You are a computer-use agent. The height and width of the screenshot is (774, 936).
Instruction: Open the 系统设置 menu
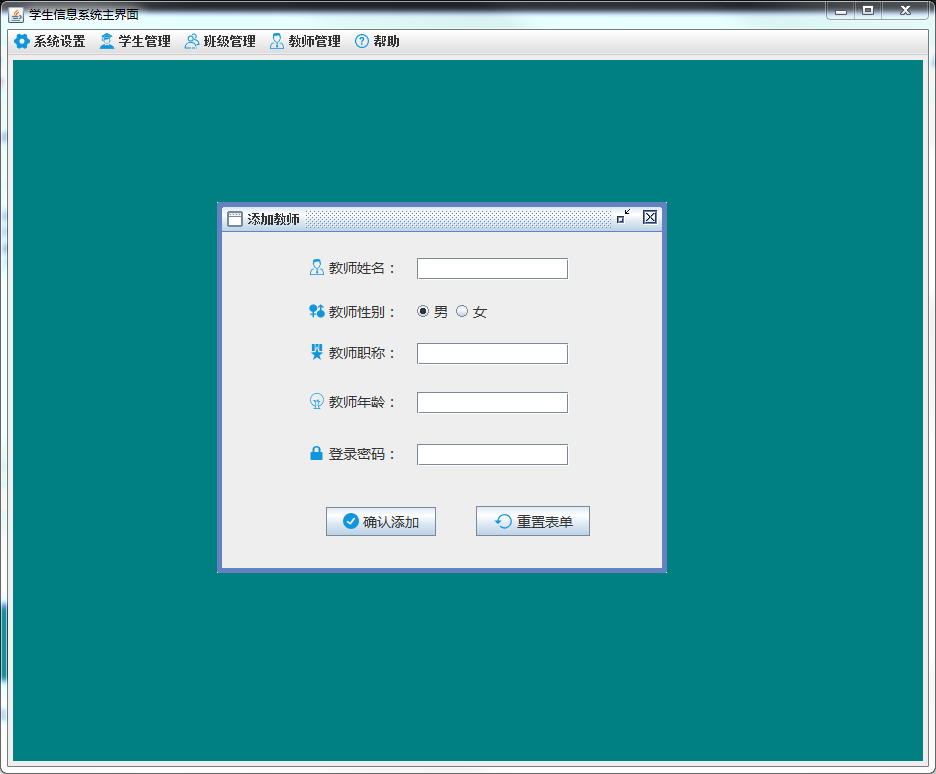[59, 42]
